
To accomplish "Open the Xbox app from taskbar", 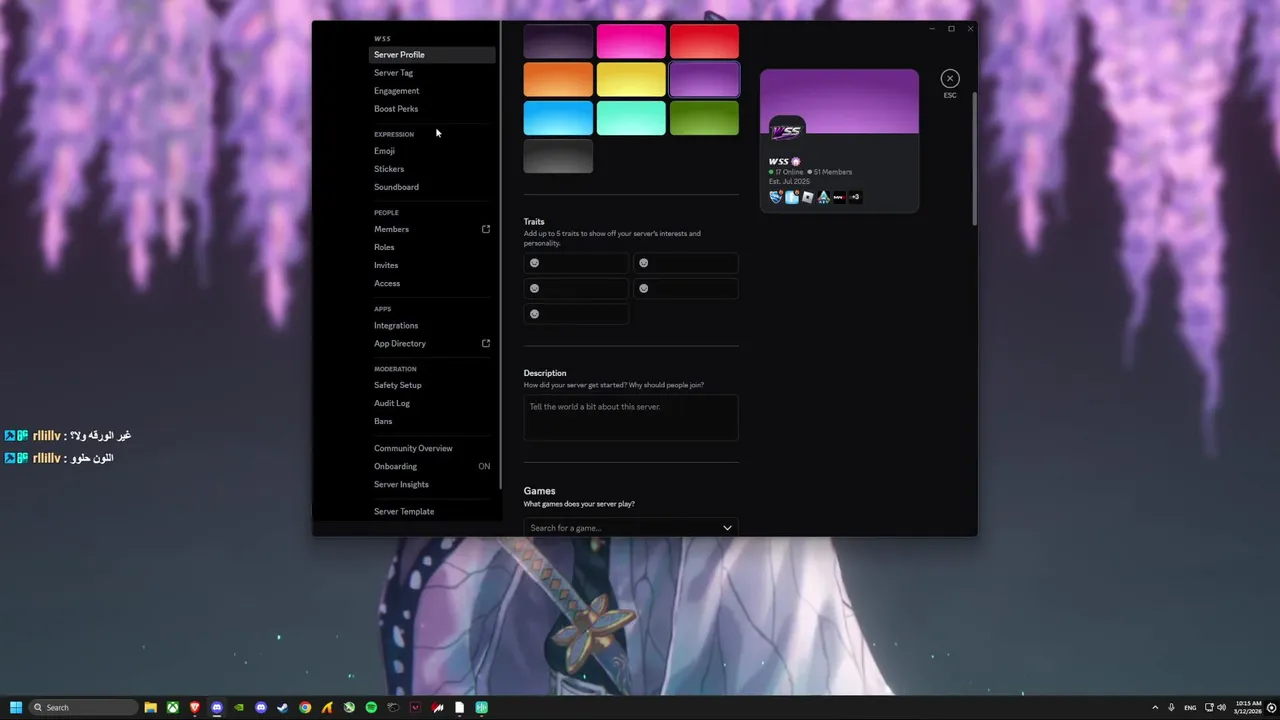I will pyautogui.click(x=172, y=707).
